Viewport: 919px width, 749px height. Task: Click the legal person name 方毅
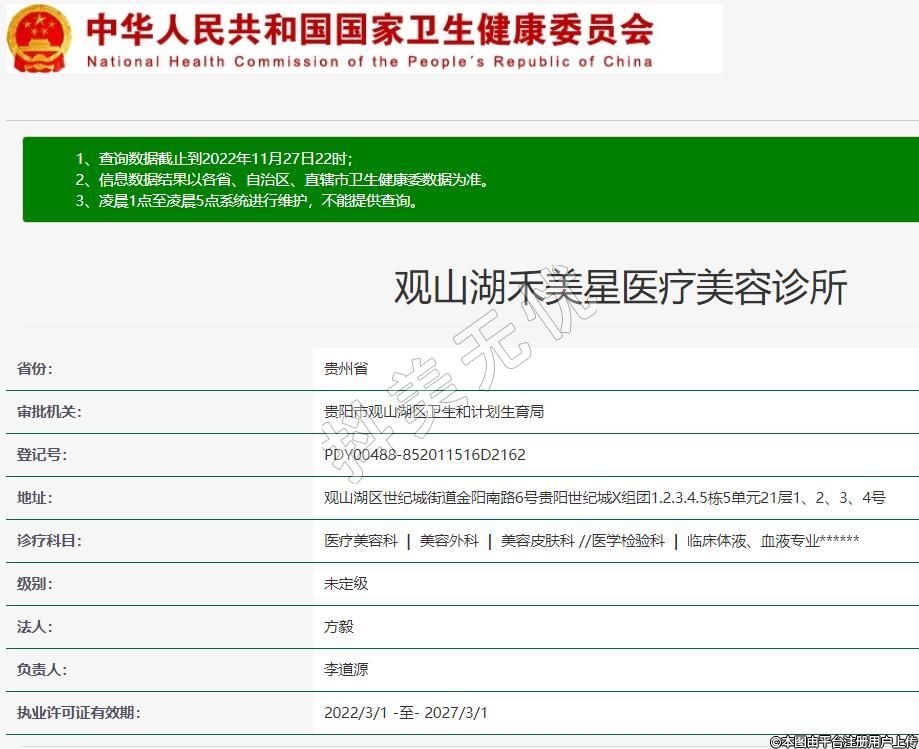[x=339, y=627]
